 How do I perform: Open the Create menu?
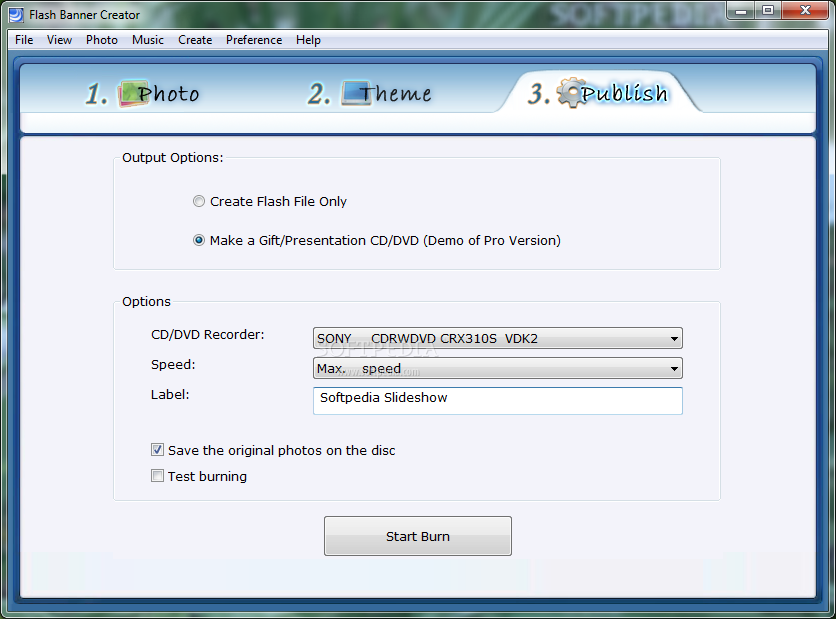[x=195, y=40]
